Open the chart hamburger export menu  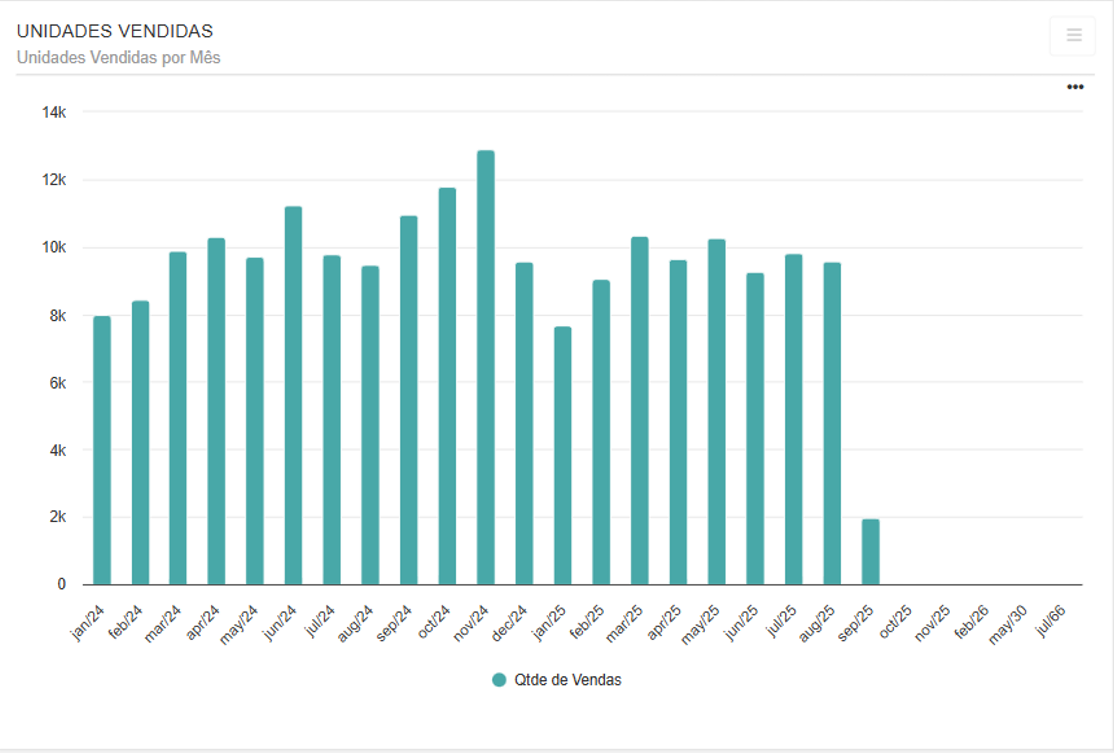coord(1074,35)
